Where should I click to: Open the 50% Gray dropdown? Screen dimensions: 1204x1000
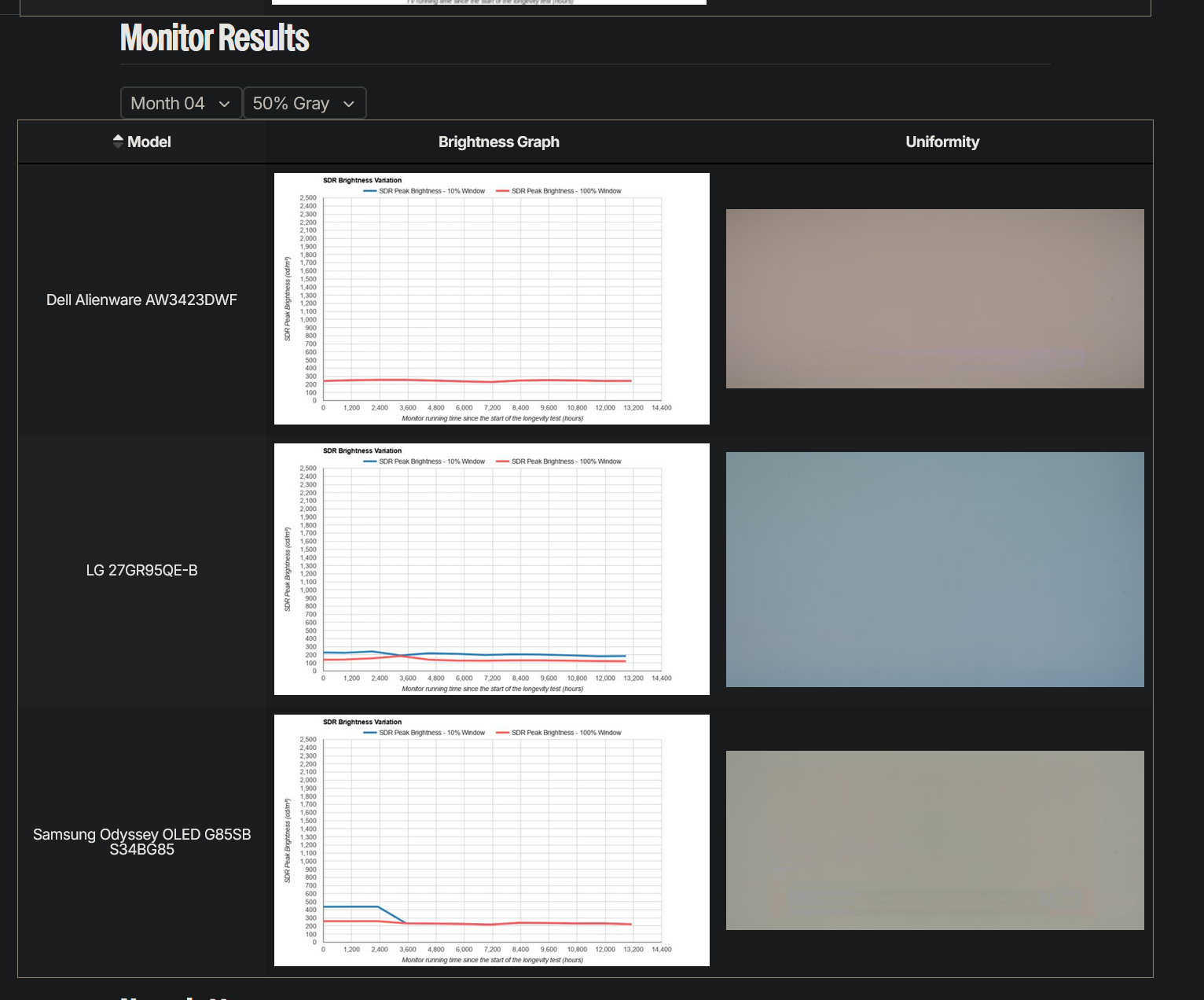coord(304,103)
